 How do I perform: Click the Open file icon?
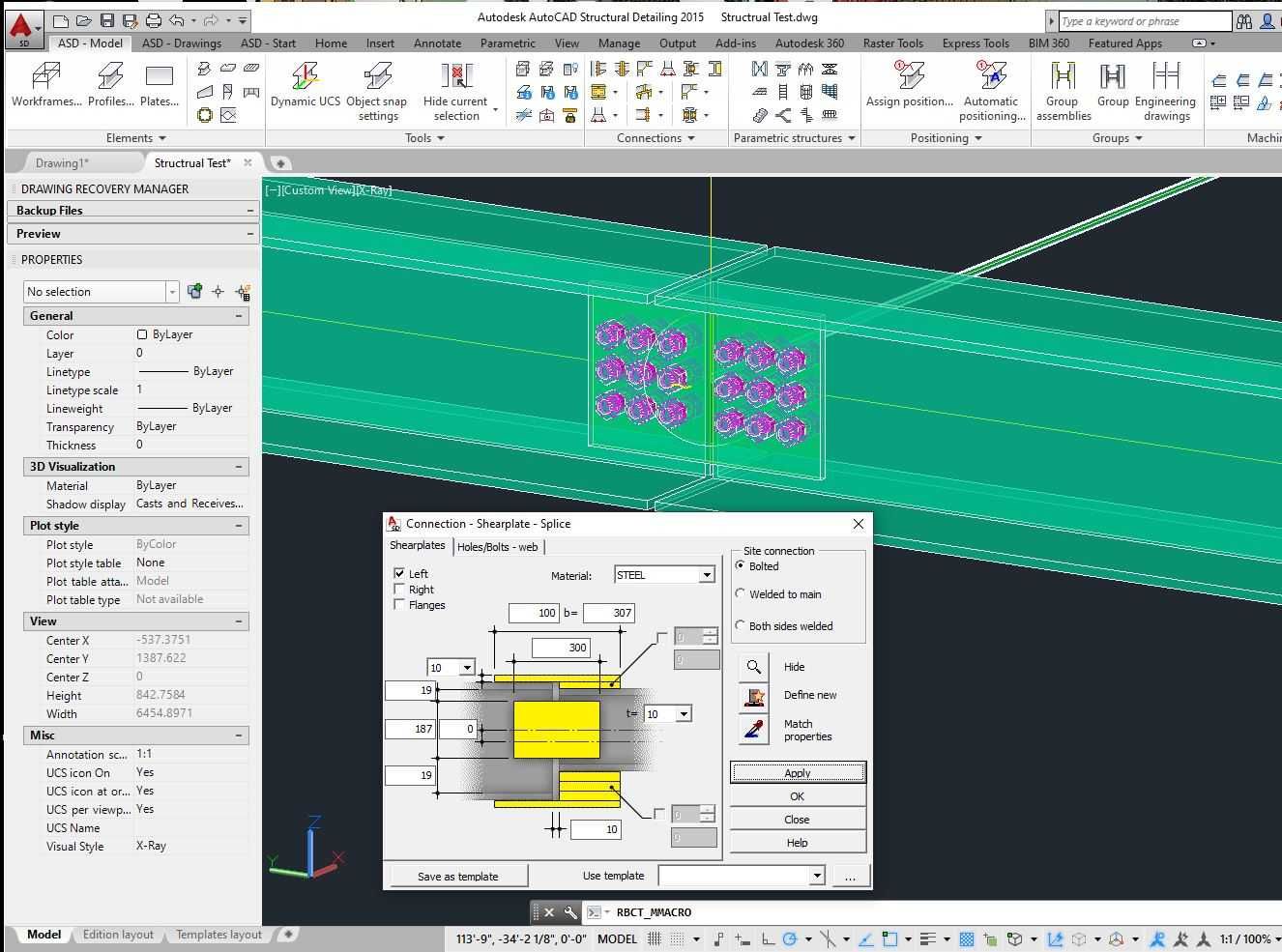pyautogui.click(x=84, y=19)
